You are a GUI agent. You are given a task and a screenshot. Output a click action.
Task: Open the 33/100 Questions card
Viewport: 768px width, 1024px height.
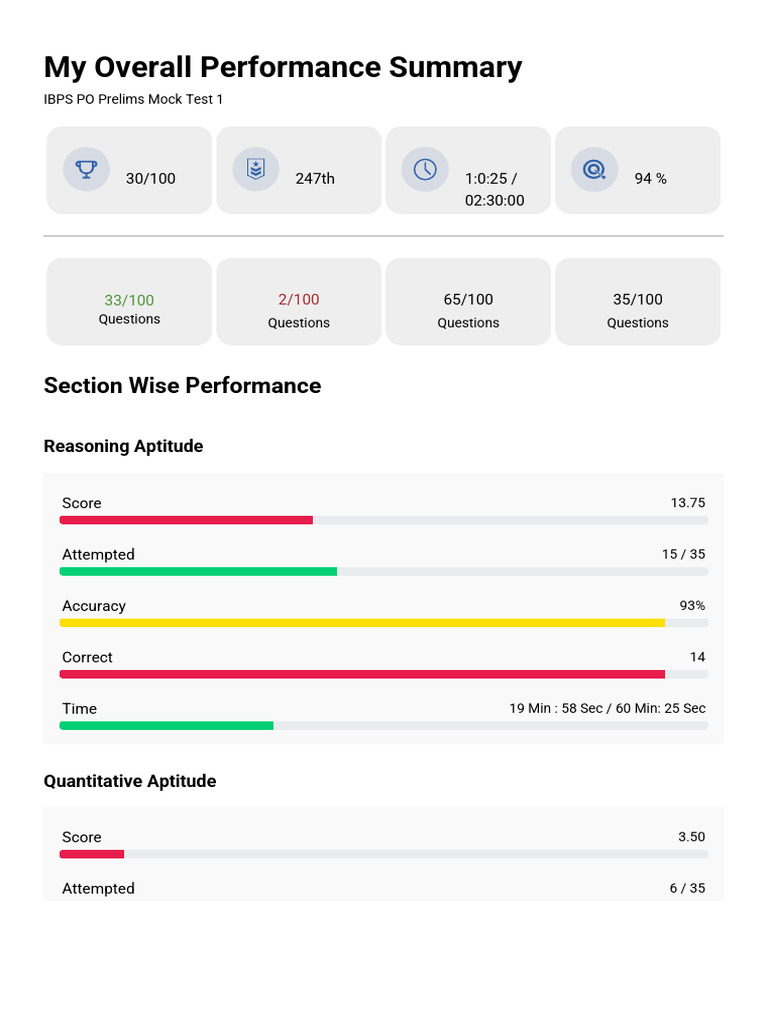pos(129,302)
